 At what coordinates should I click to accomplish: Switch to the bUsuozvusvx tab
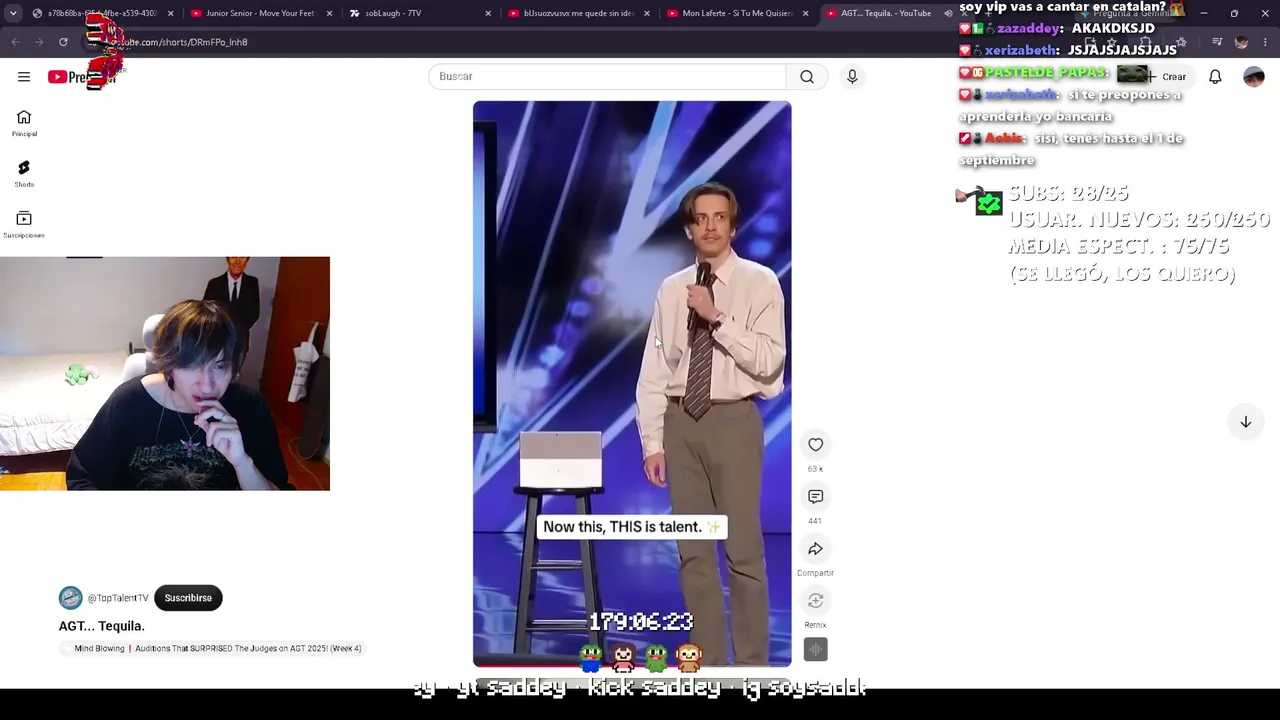pyautogui.click(x=578, y=13)
